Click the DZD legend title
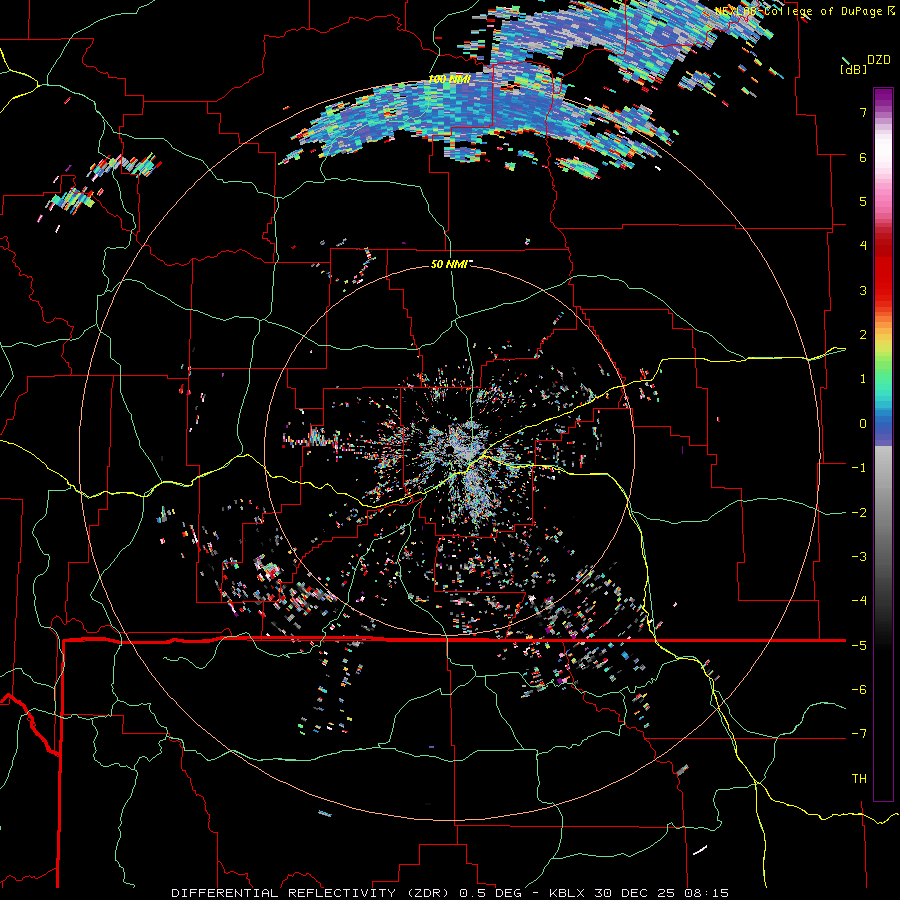The width and height of the screenshot is (900, 900). click(x=879, y=60)
